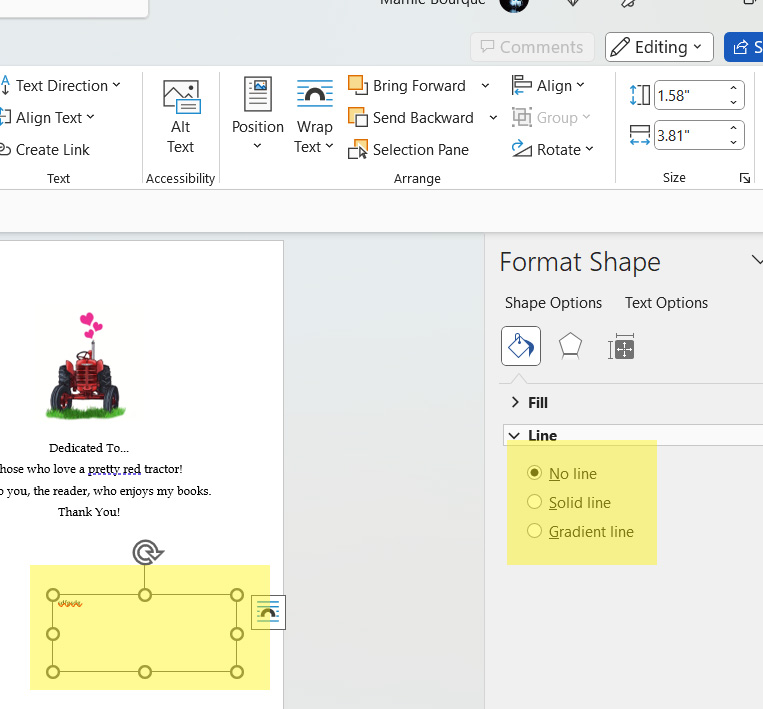Open the Editing mode button
Screen dimensions: 763x709
(659, 47)
